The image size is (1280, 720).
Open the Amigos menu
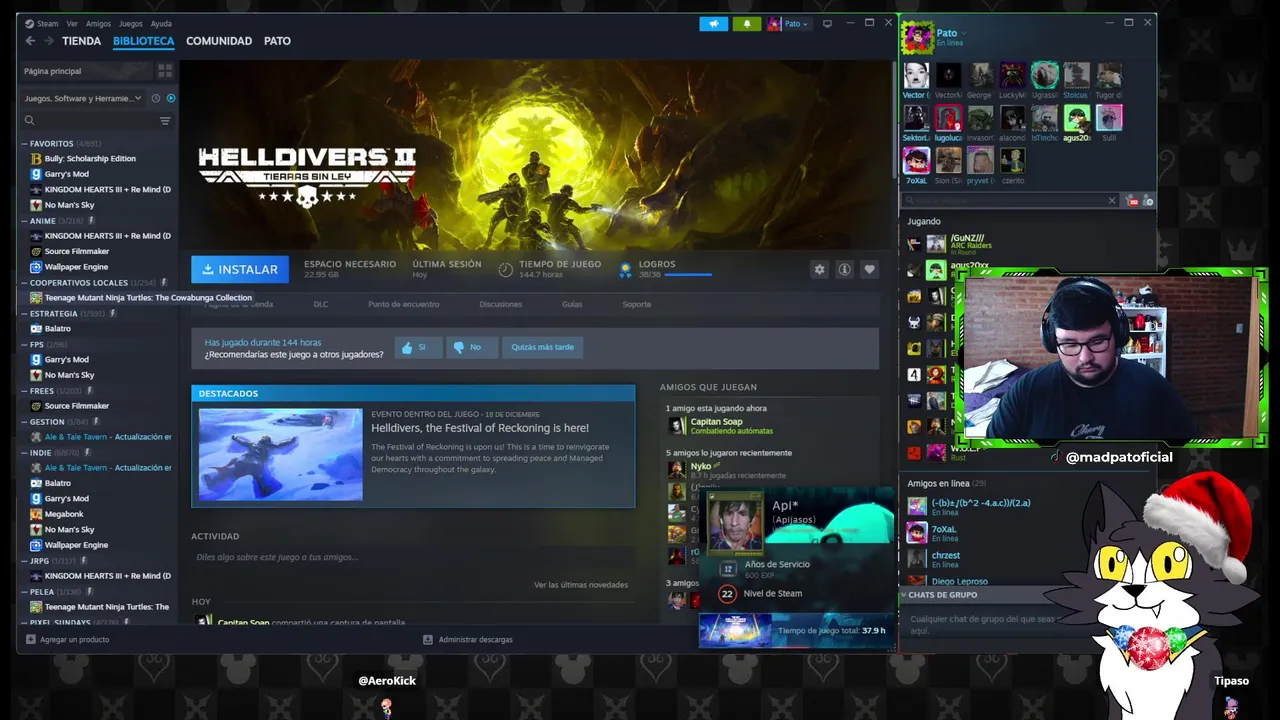click(98, 23)
